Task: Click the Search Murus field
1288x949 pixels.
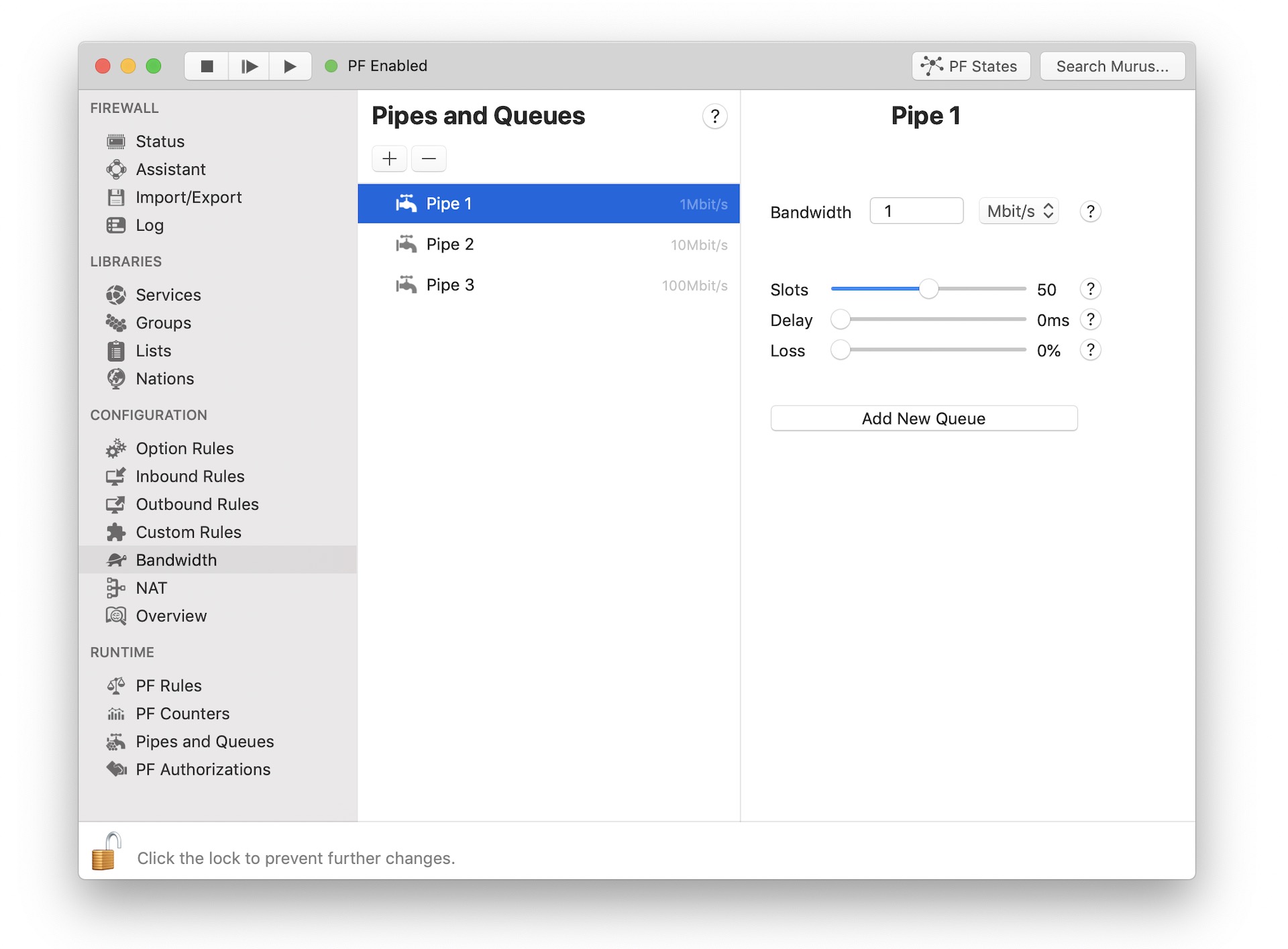Action: point(1112,66)
